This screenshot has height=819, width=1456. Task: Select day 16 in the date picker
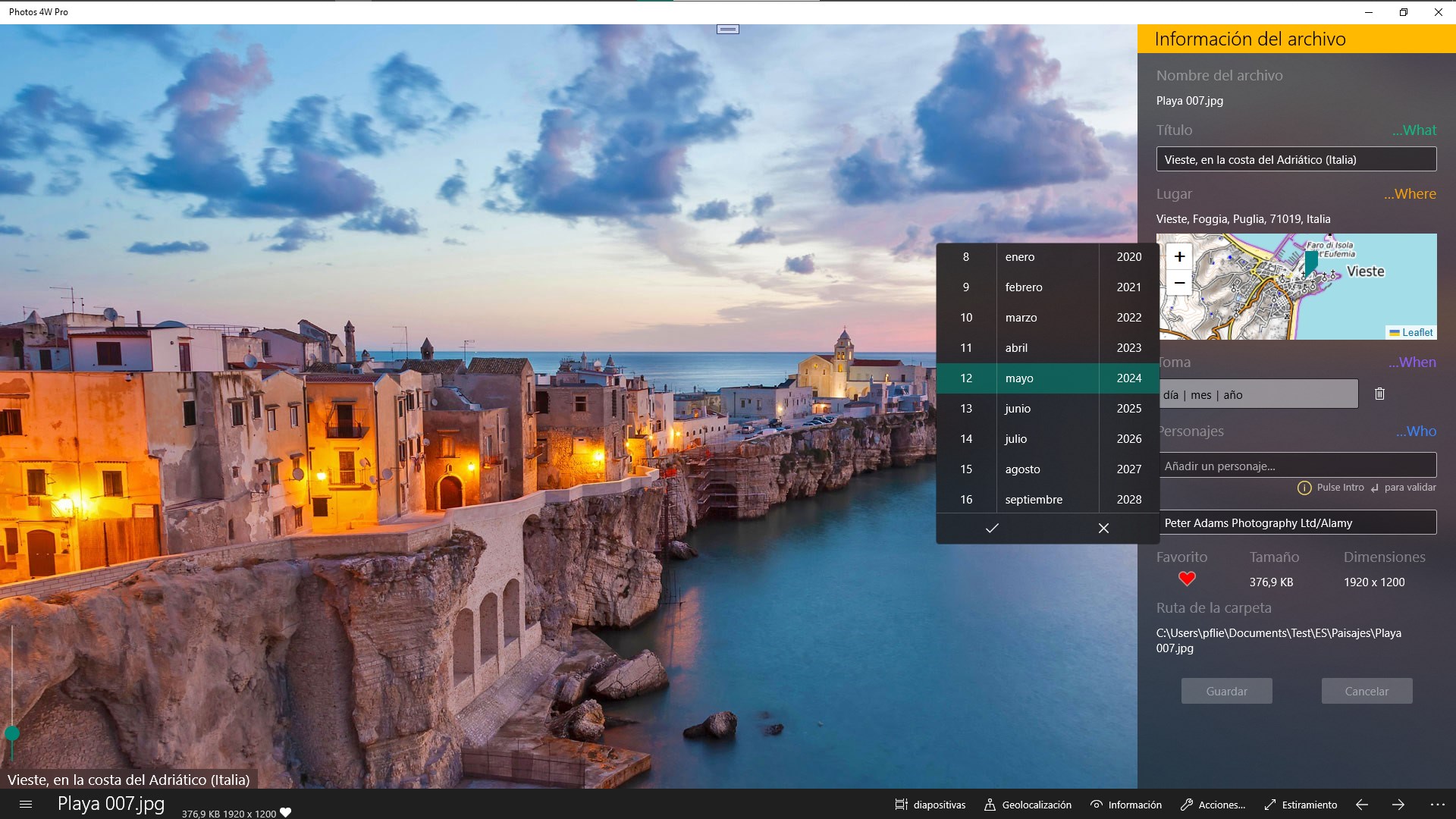point(966,500)
